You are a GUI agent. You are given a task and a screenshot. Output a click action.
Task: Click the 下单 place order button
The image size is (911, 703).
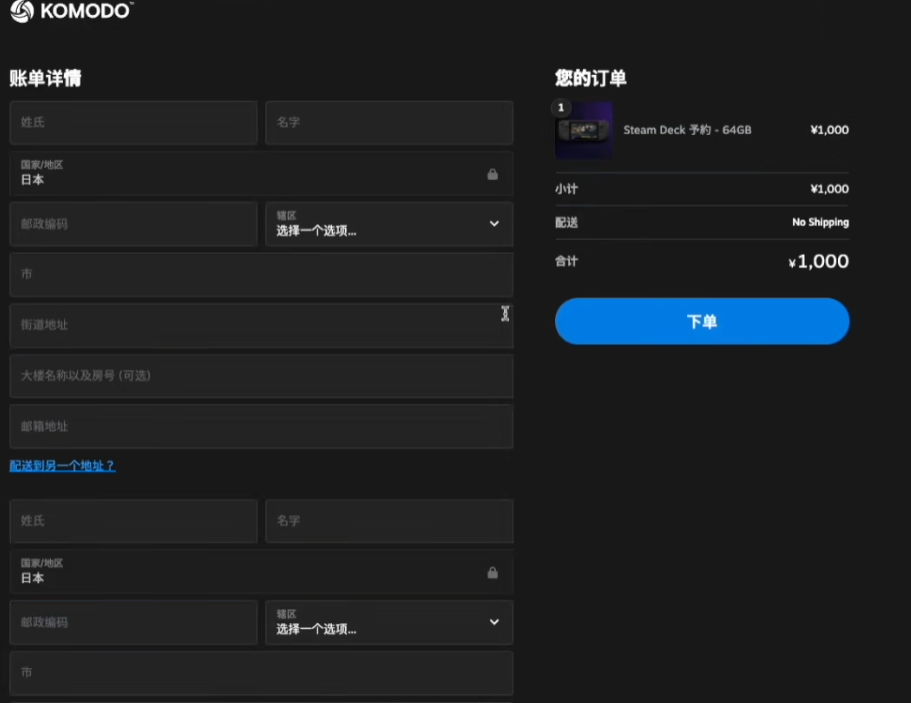[x=701, y=321]
